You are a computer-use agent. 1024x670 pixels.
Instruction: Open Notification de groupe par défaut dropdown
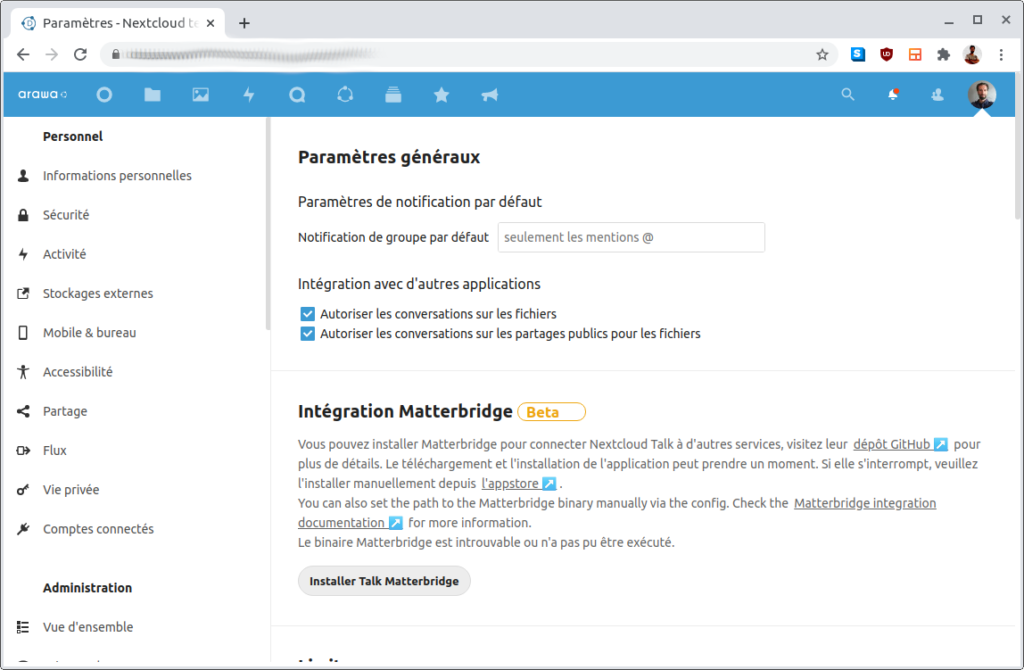631,237
